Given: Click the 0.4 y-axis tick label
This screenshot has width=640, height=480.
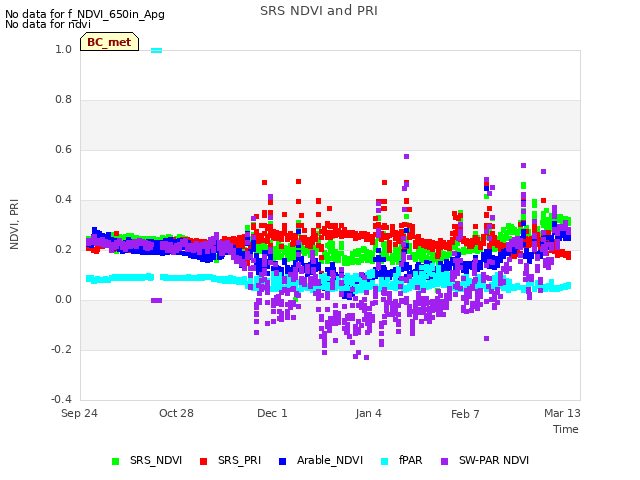Looking at the screenshot, I should (x=63, y=200).
